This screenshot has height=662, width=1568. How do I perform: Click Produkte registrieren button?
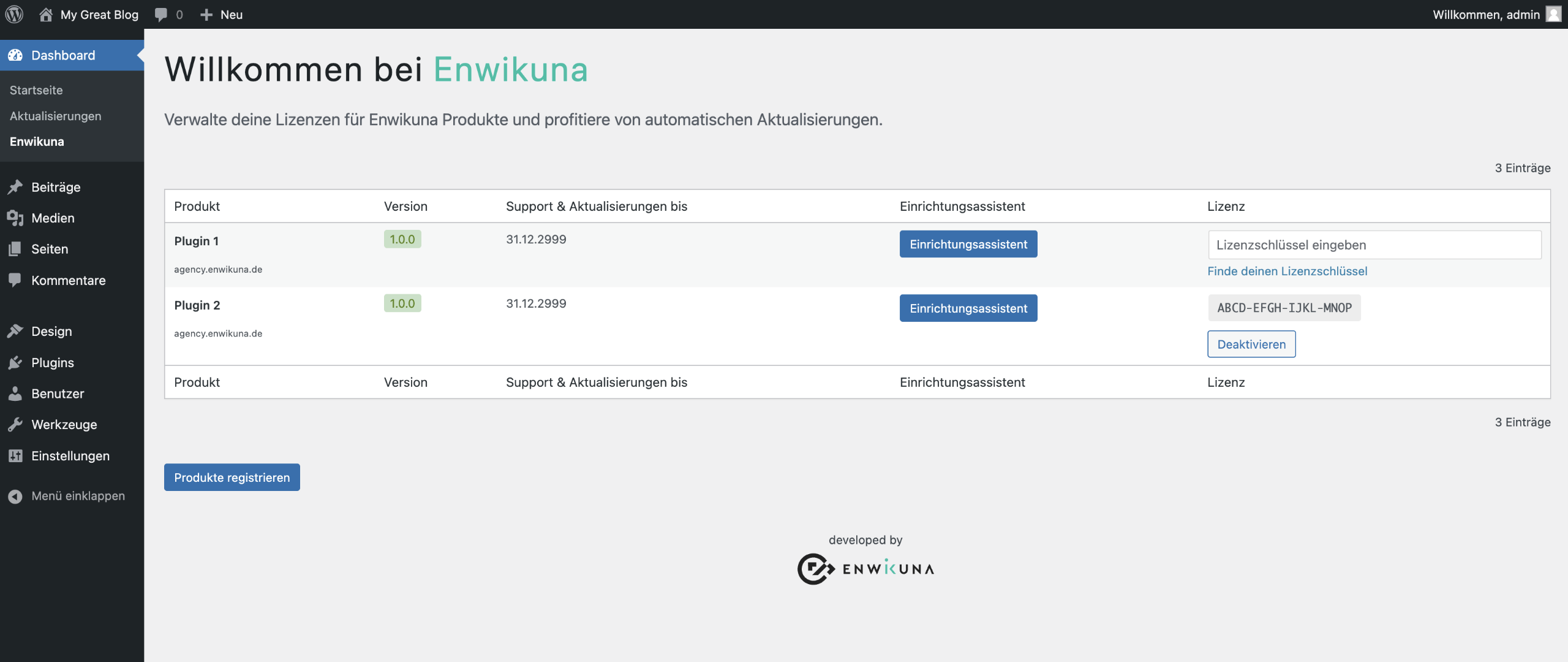pos(232,477)
